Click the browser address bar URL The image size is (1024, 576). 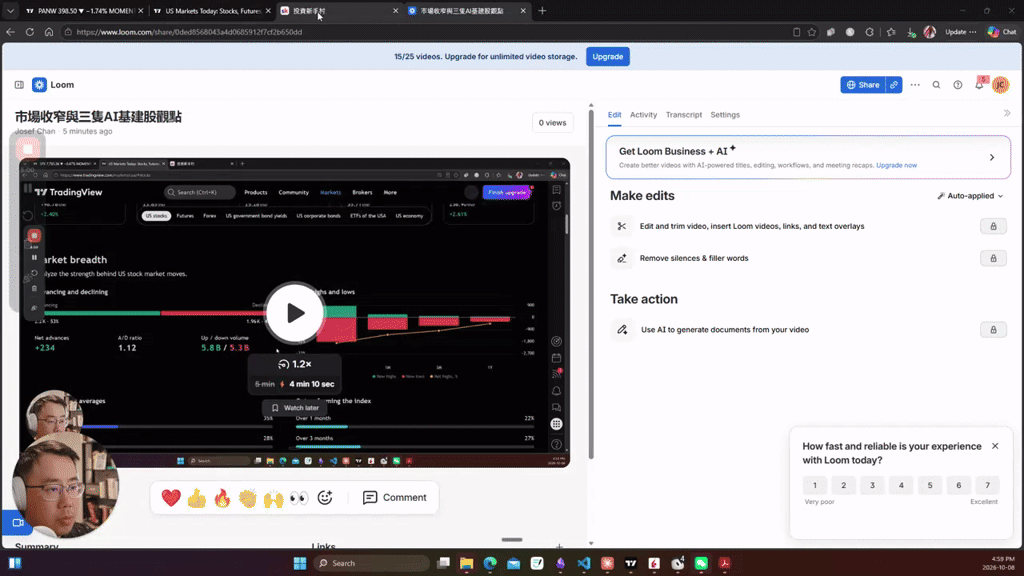[x=189, y=32]
